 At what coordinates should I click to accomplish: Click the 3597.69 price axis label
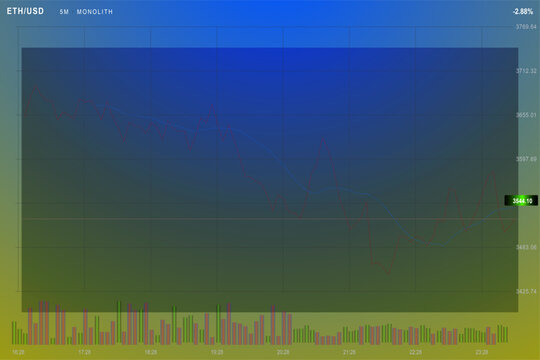pyautogui.click(x=526, y=159)
